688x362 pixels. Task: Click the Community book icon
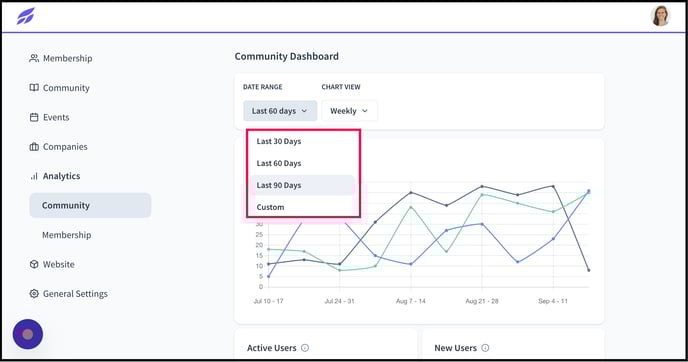pyautogui.click(x=34, y=88)
